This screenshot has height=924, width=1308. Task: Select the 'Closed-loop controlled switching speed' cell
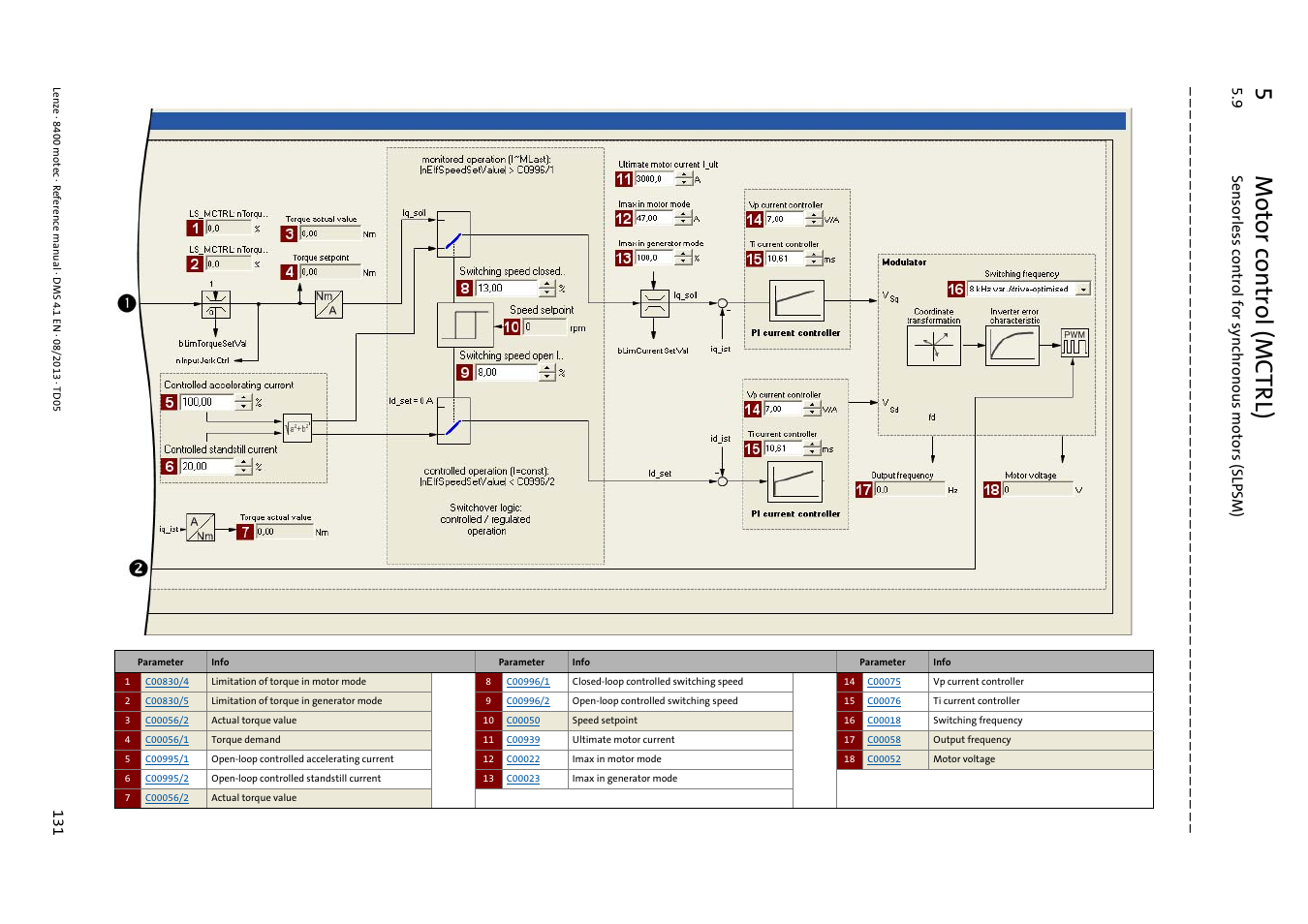680,682
